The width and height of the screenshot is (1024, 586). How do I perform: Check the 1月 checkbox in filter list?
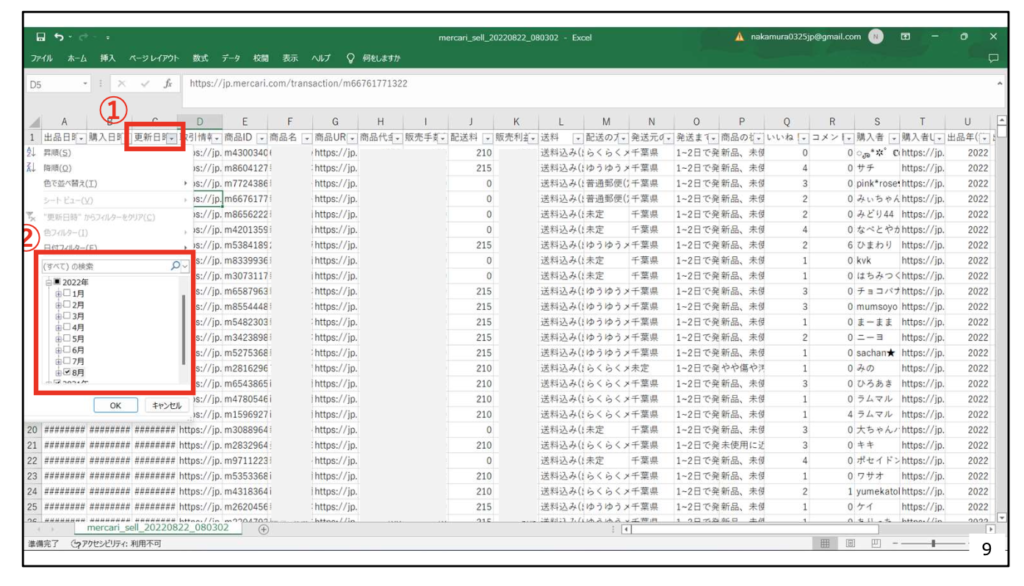67,293
